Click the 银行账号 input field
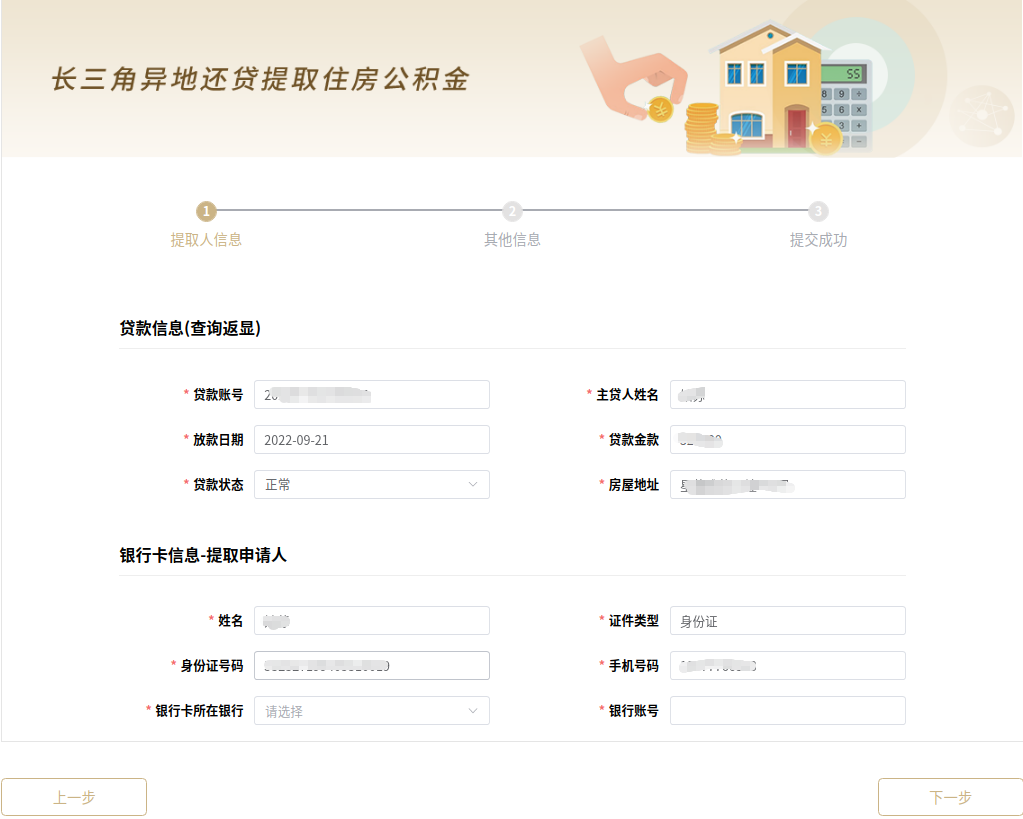 tap(787, 710)
